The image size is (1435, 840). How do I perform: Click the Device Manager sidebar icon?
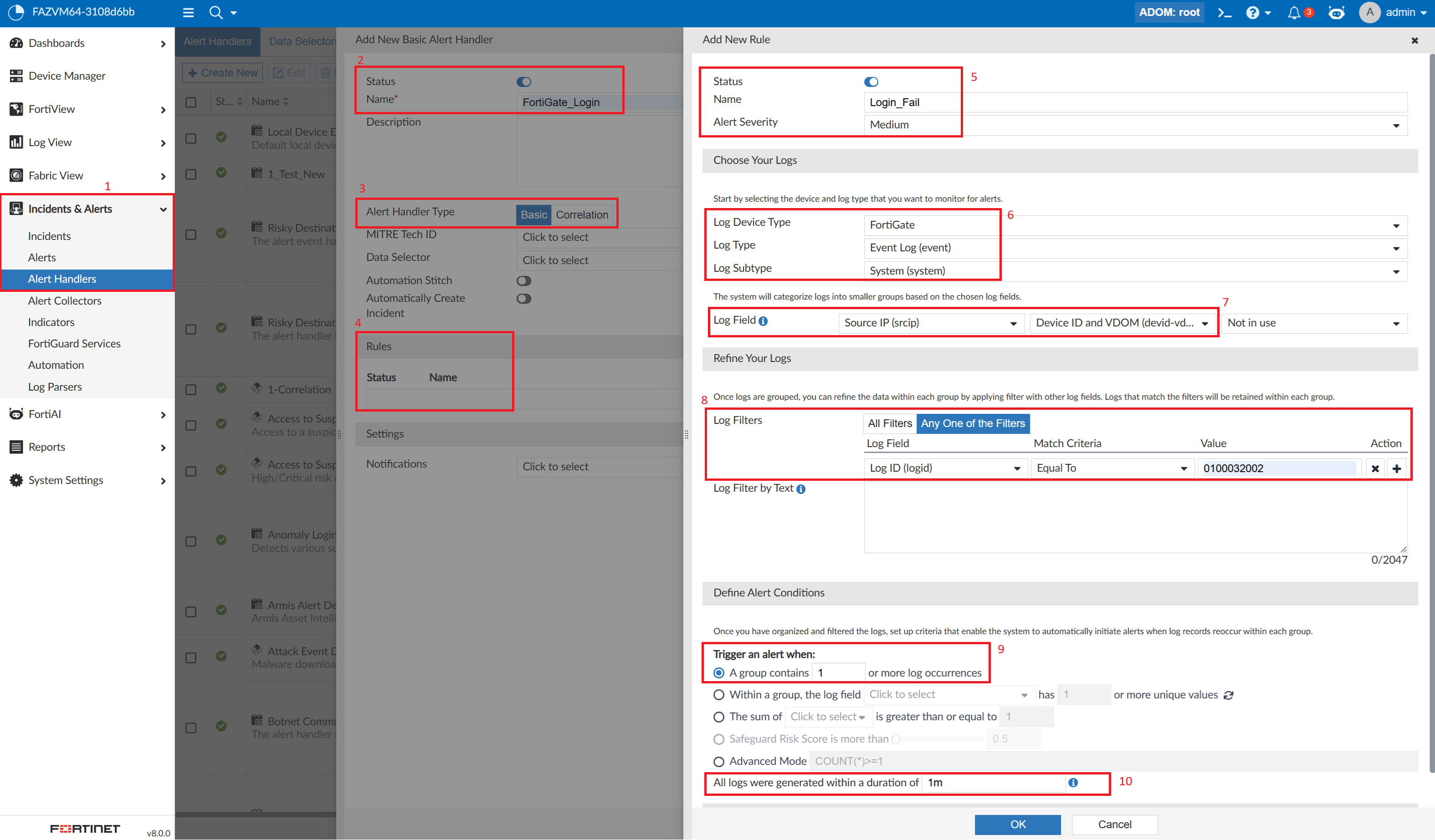point(16,76)
